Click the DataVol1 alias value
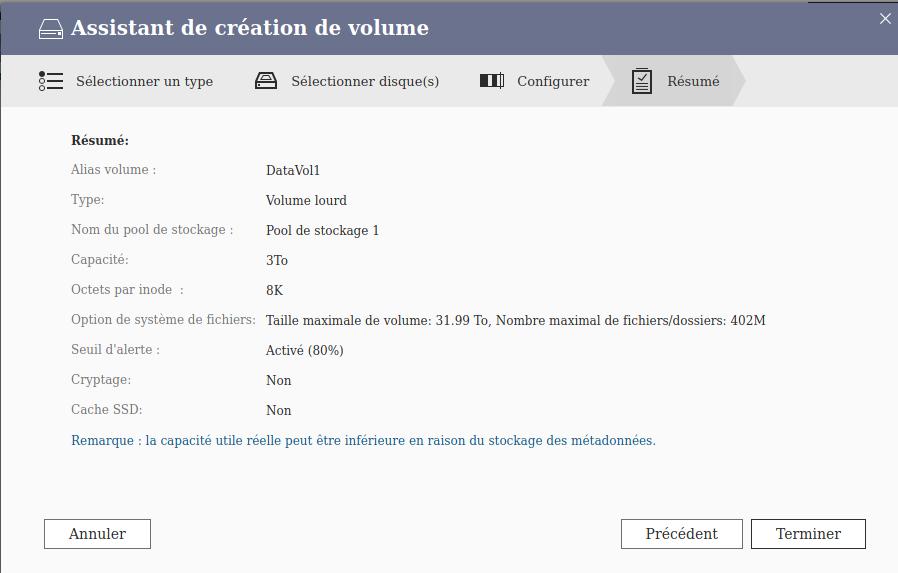This screenshot has height=573, width=898. pos(292,171)
